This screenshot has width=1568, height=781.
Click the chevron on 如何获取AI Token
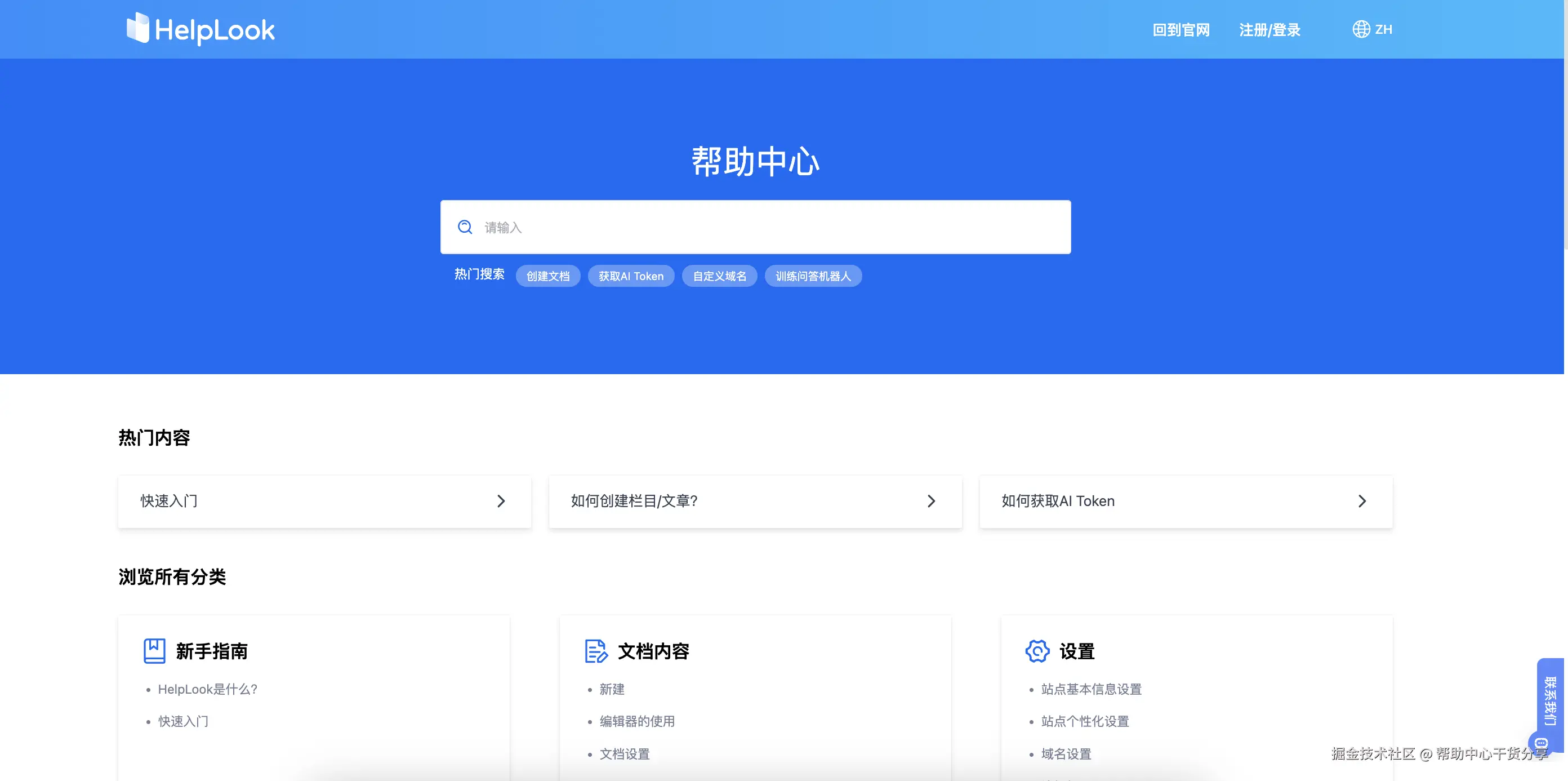1362,501
